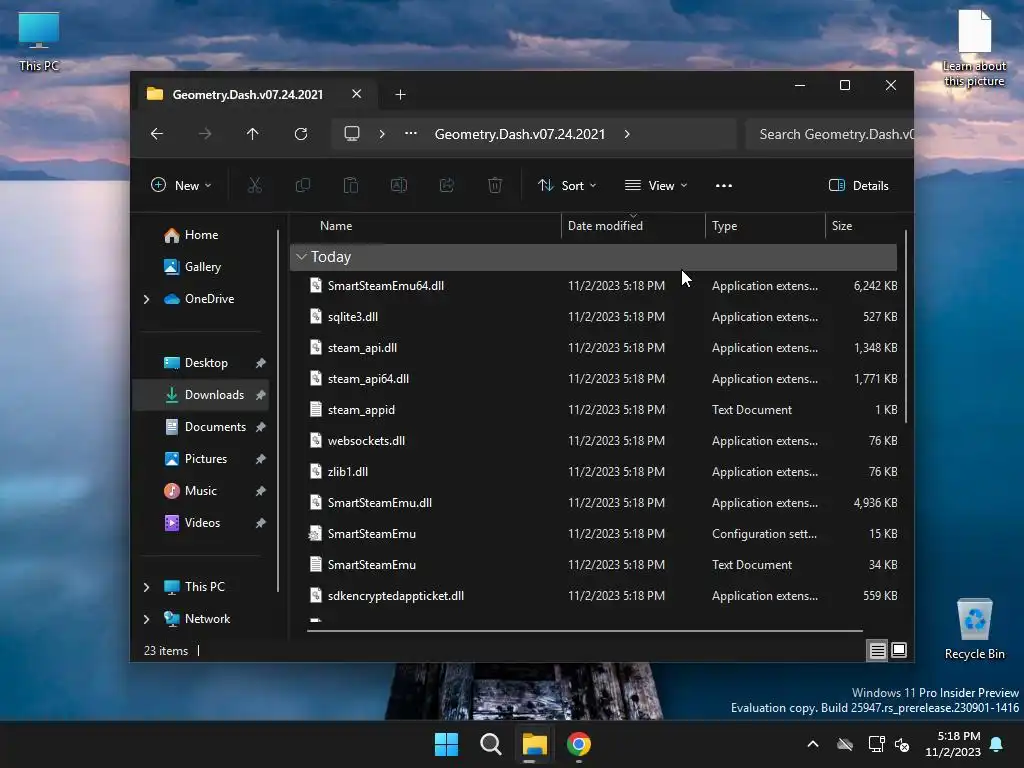Open the Sort dropdown
Image resolution: width=1024 pixels, height=768 pixels.
coord(567,185)
